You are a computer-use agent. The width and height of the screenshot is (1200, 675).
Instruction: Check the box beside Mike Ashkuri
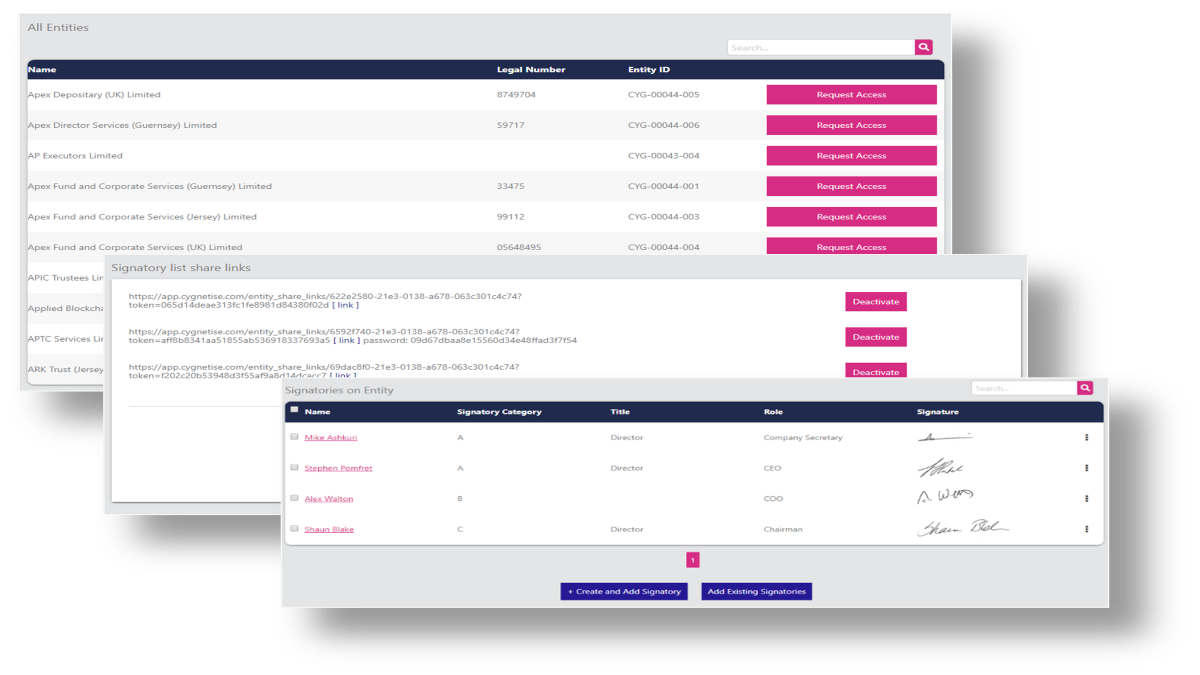tap(294, 437)
